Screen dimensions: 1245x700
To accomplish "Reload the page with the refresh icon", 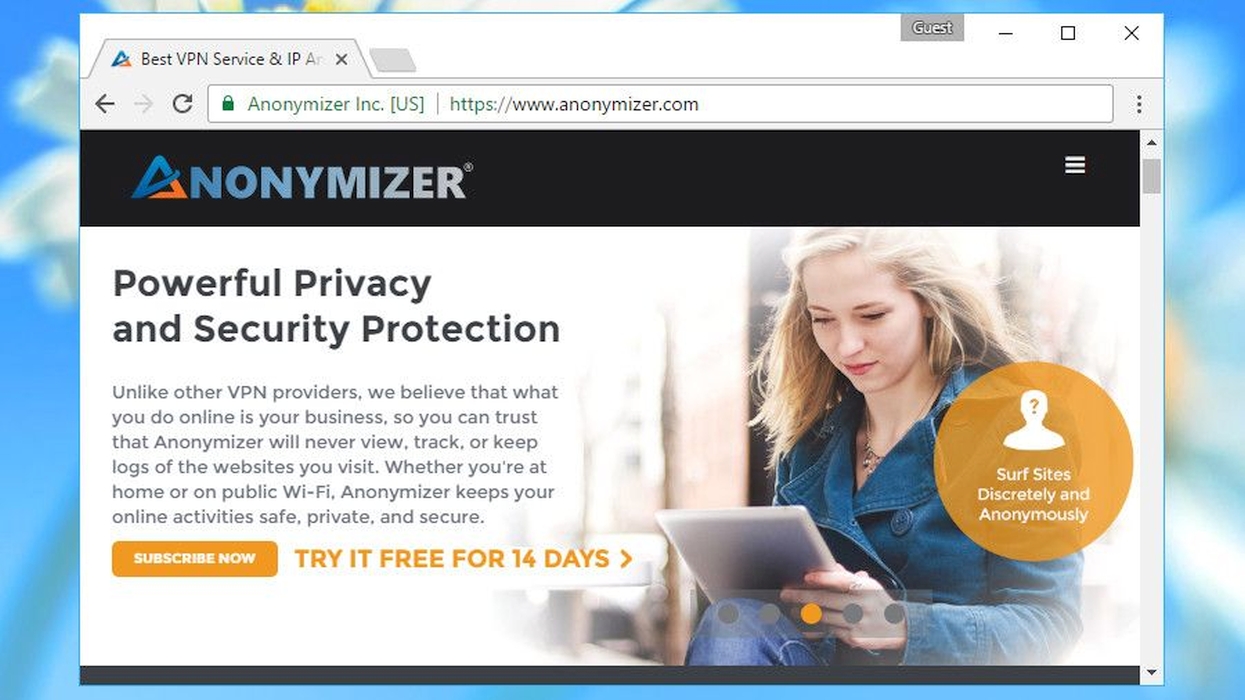I will click(x=182, y=103).
